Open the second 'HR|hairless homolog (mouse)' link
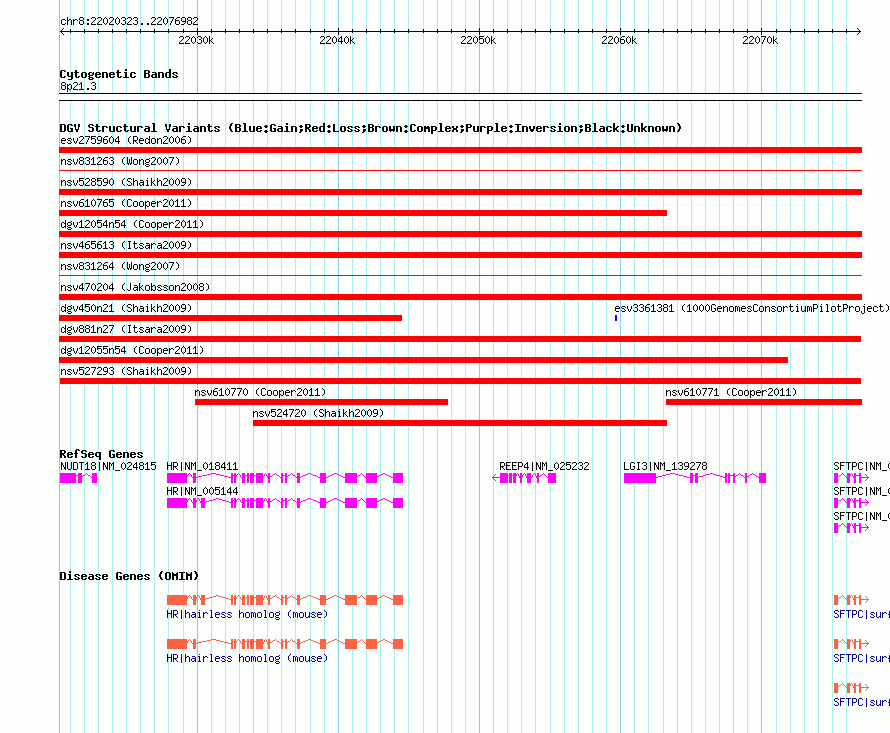Viewport: 890px width, 733px height. click(247, 659)
